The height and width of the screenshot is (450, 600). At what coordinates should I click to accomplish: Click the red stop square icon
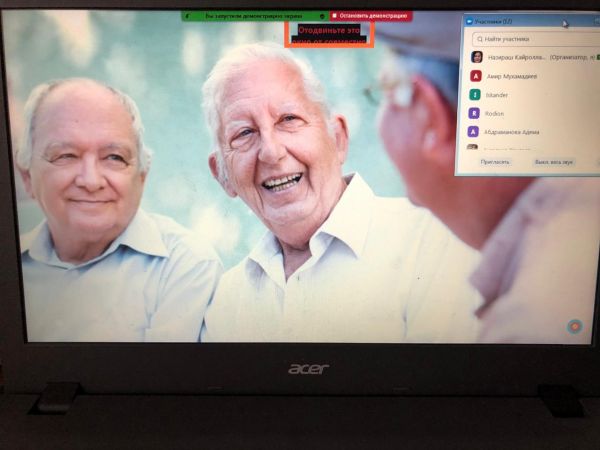[x=334, y=16]
